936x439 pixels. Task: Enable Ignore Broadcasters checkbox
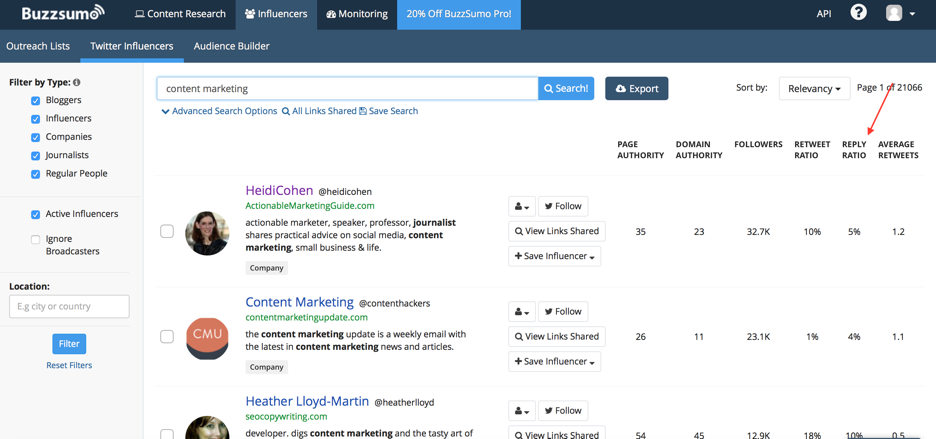click(x=36, y=240)
